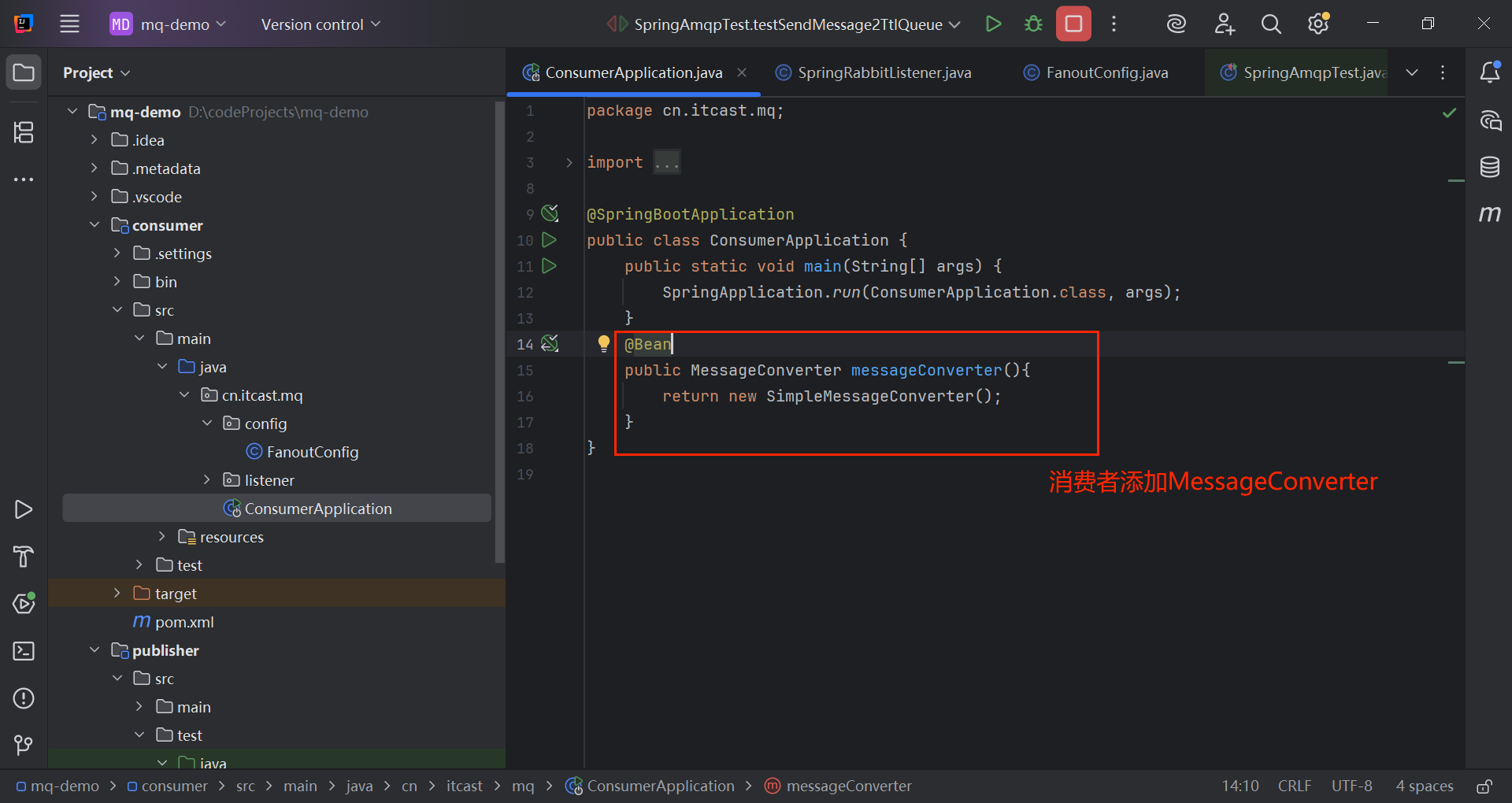This screenshot has width=1512, height=803.
Task: Open the Problems tool window icon
Action: [24, 698]
